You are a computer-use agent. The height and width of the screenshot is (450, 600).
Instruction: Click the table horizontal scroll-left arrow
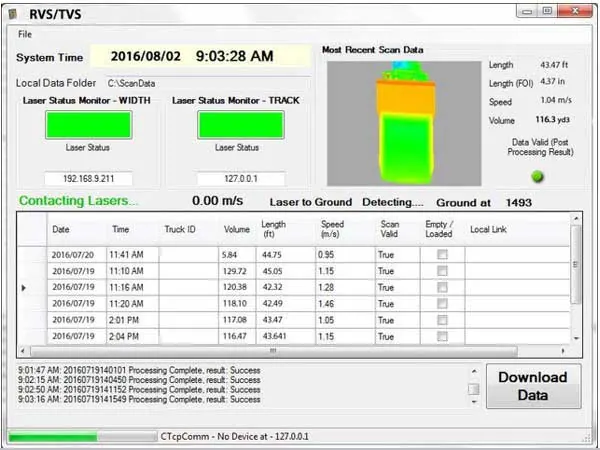pyautogui.click(x=23, y=351)
